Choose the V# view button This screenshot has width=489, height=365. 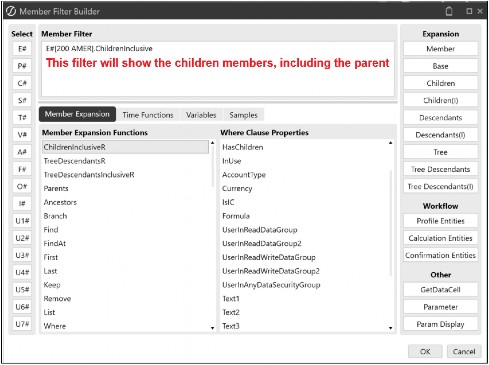pos(22,135)
